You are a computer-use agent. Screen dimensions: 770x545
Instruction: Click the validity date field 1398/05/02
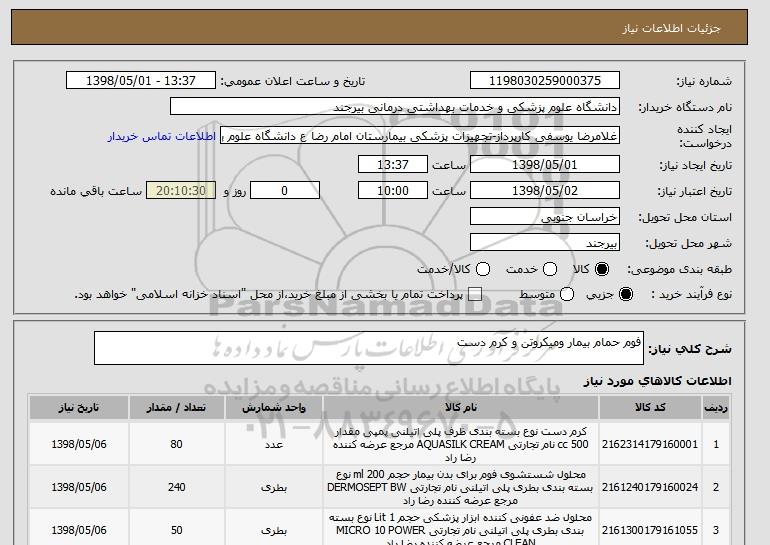545,191
